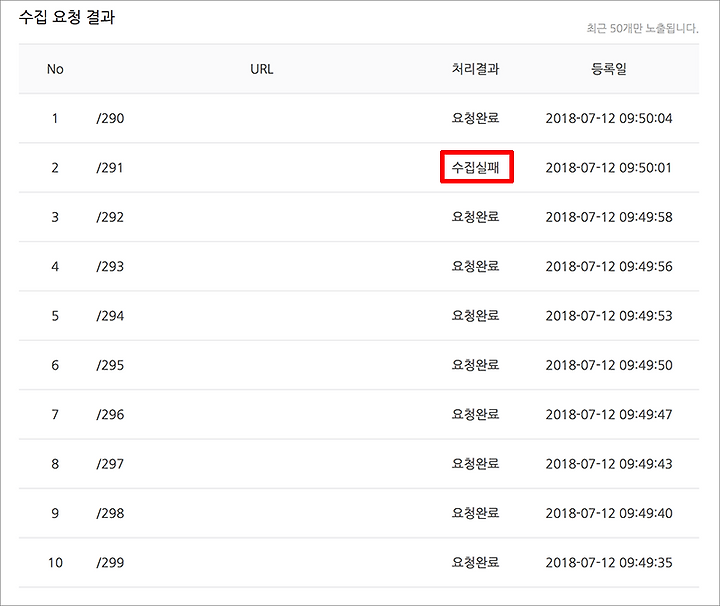Select the URL cell '/298'
Screen dimensions: 720x606
pyautogui.click(x=110, y=513)
